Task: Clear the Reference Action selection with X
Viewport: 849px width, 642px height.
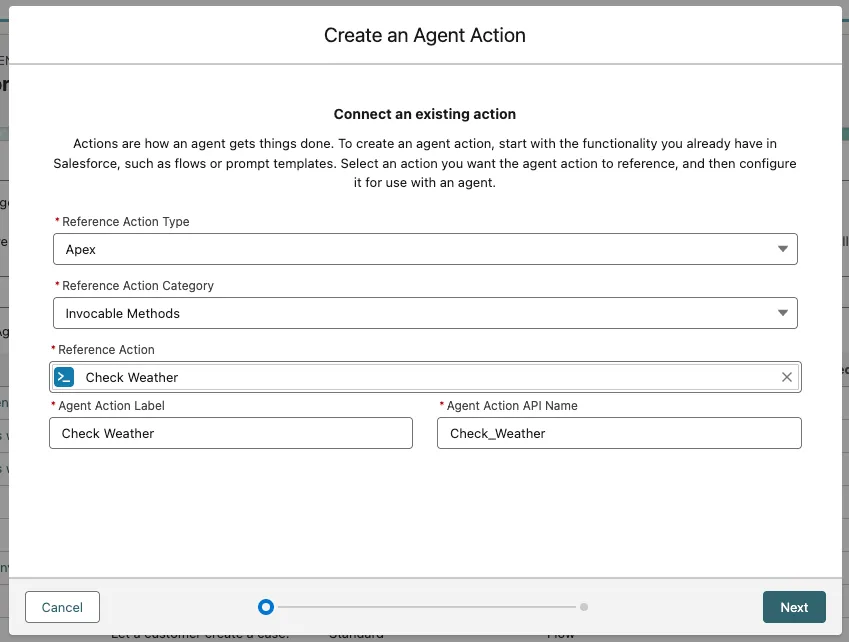Action: (x=786, y=377)
